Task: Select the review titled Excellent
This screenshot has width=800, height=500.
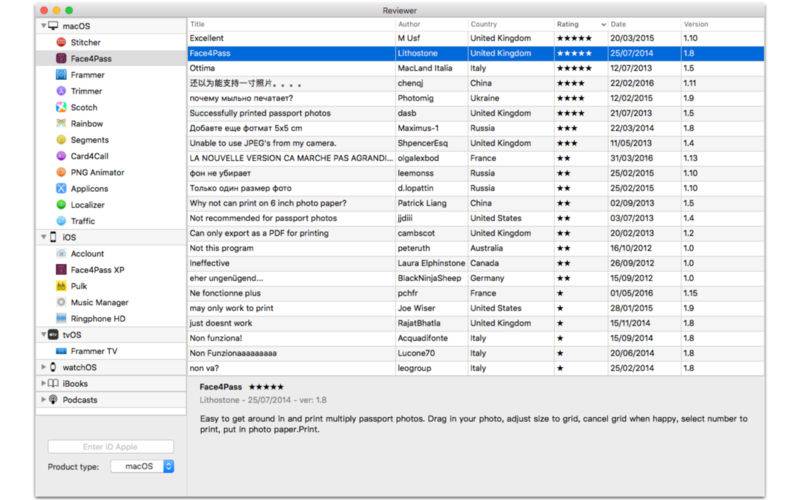Action: pyautogui.click(x=476, y=38)
